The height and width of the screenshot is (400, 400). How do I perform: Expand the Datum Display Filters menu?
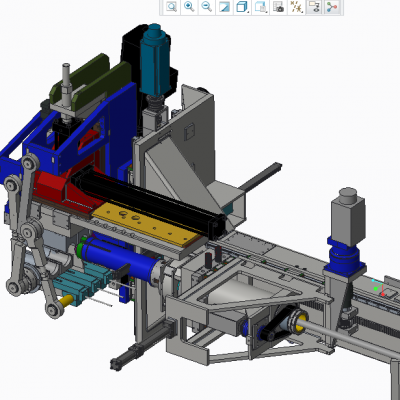(296, 7)
